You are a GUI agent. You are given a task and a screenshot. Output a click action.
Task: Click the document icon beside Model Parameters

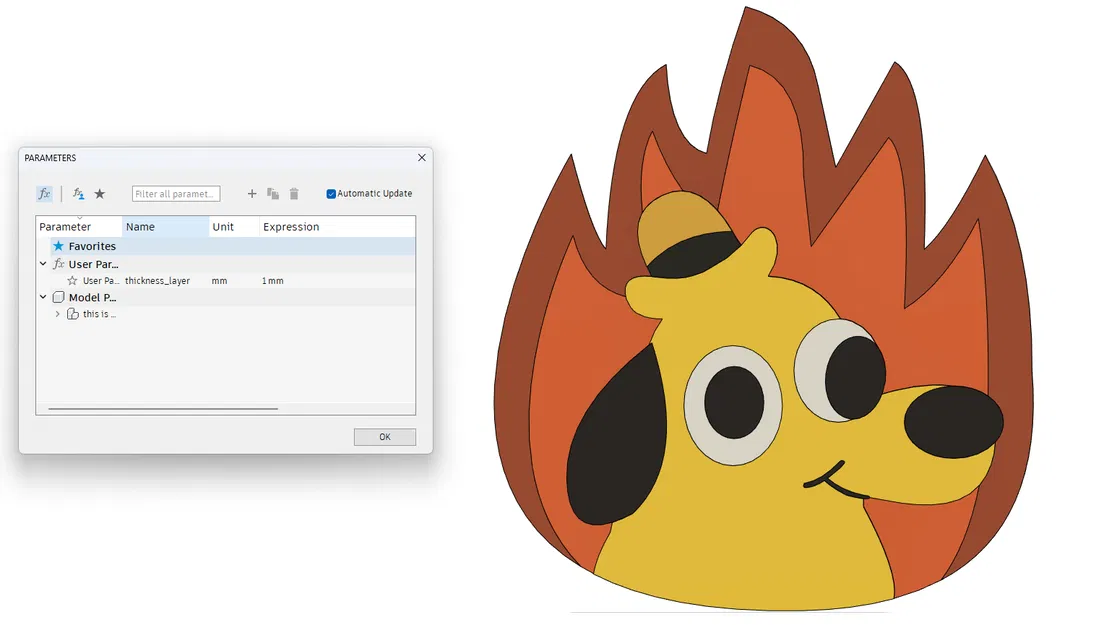[x=58, y=297]
